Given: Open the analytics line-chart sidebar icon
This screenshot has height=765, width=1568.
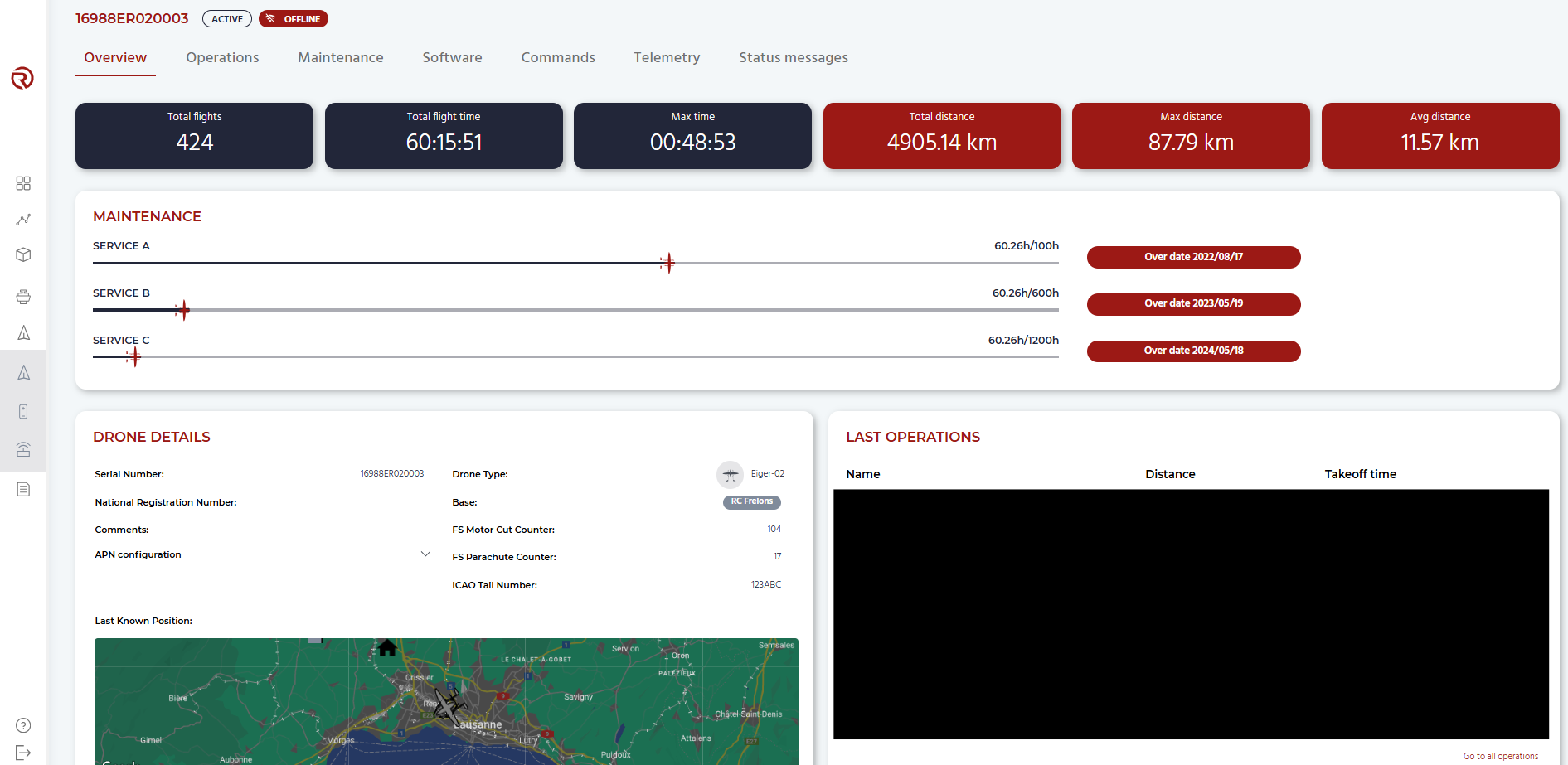Looking at the screenshot, I should tap(23, 220).
